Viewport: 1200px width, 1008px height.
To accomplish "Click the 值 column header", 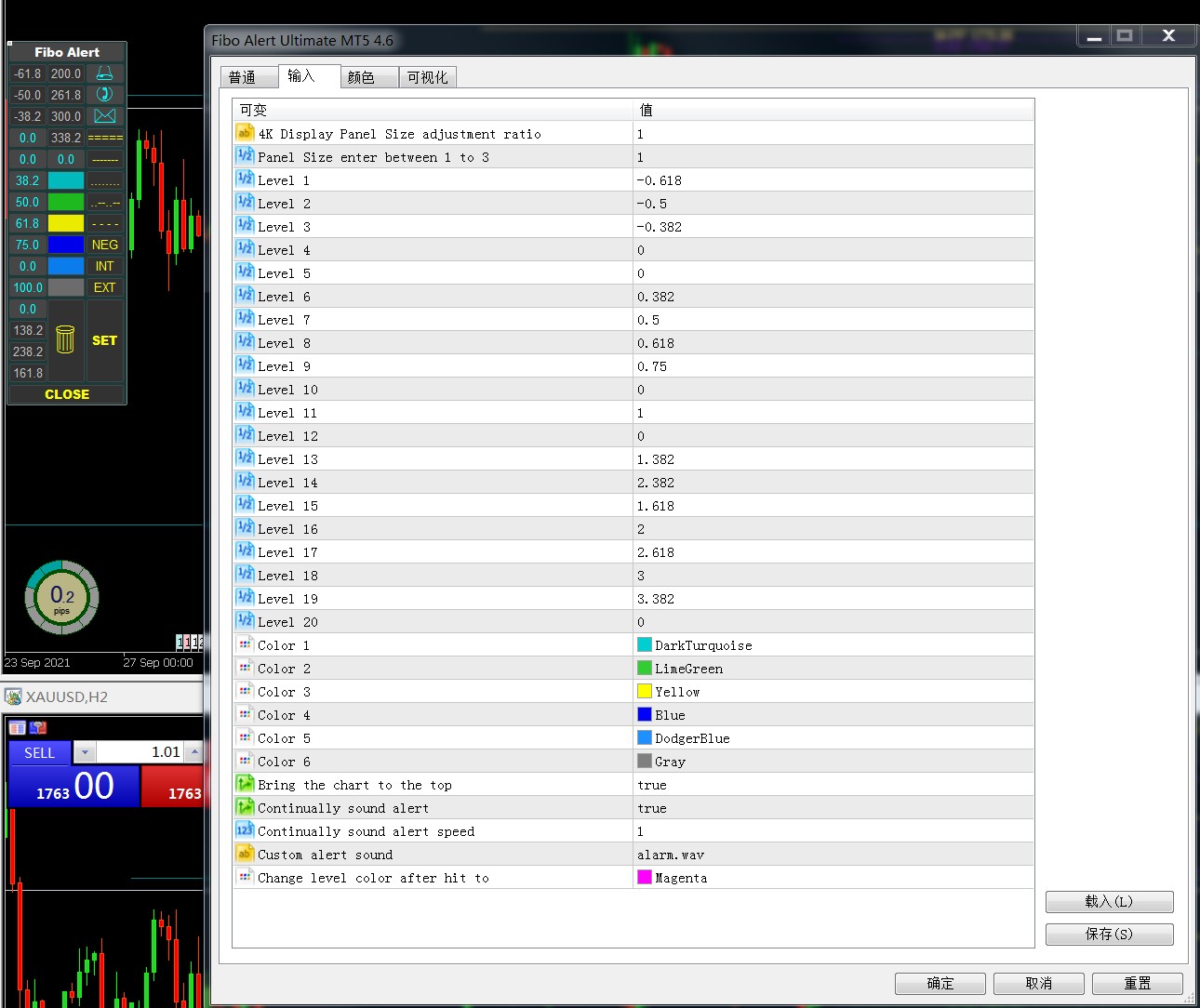I will click(833, 110).
